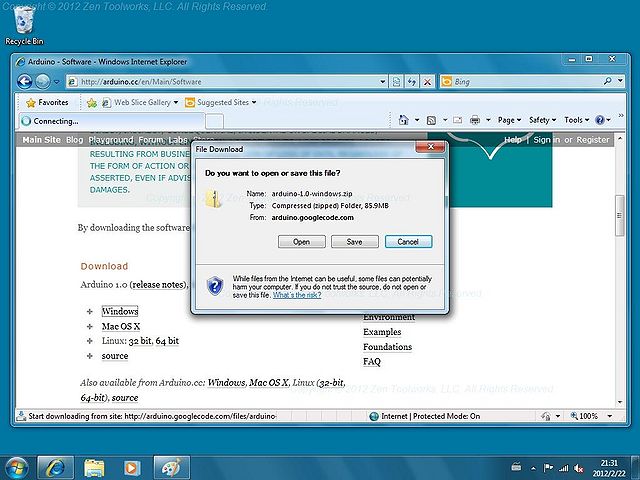Click the scroll down arrow of page scrollbar
This screenshot has width=640, height=480.
point(620,402)
